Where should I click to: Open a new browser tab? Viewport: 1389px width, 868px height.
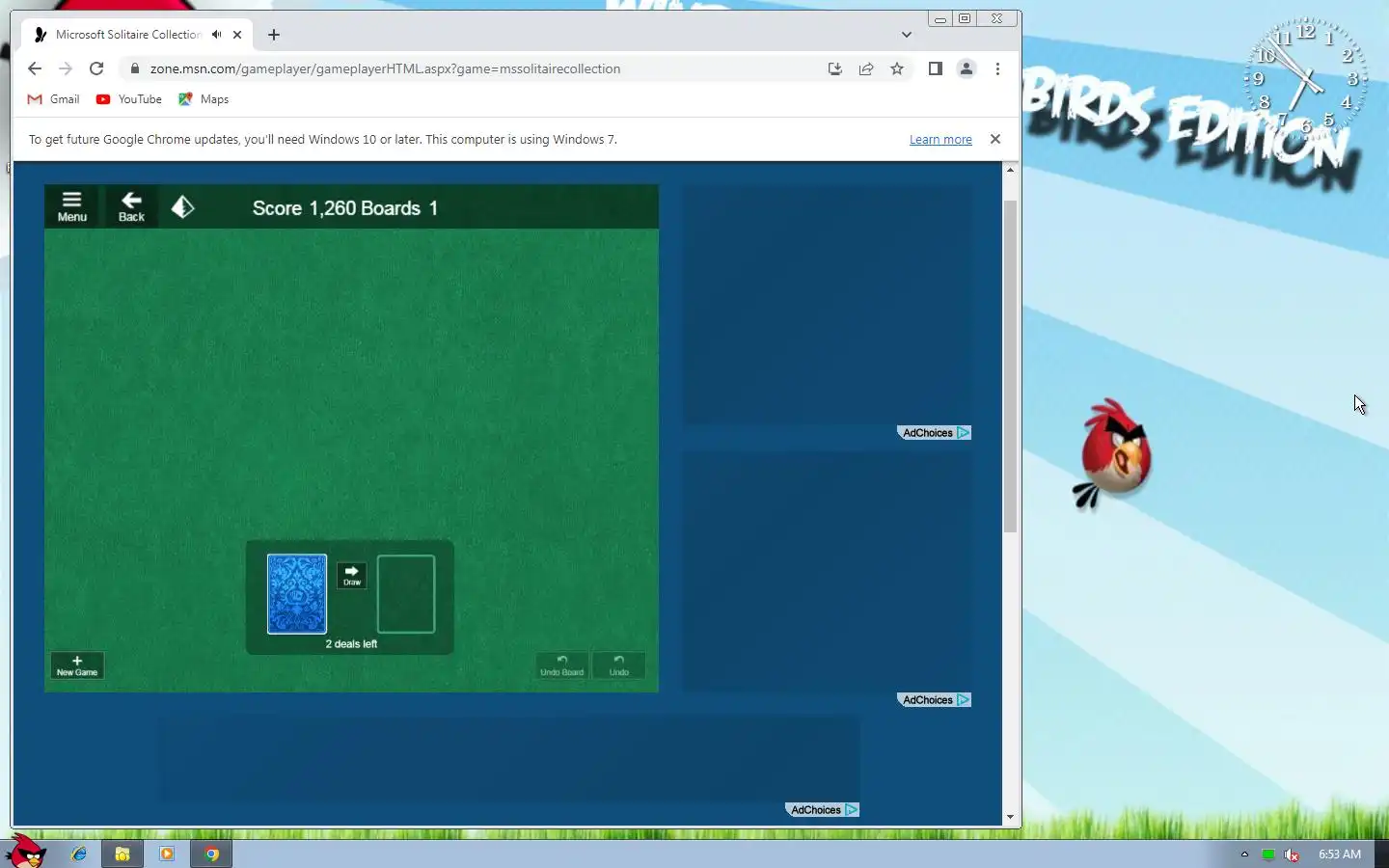coord(274,35)
